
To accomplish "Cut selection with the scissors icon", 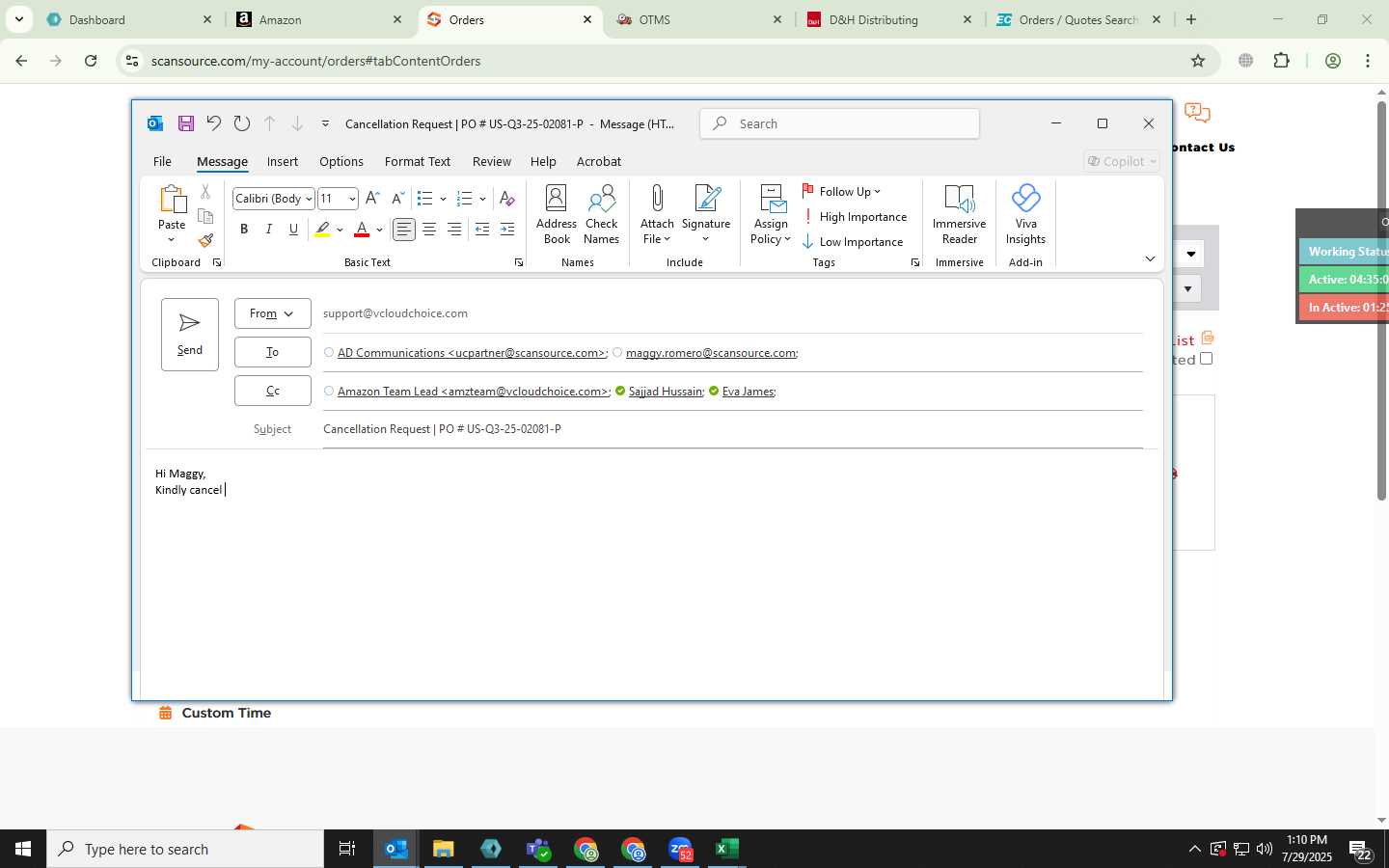I will [205, 192].
